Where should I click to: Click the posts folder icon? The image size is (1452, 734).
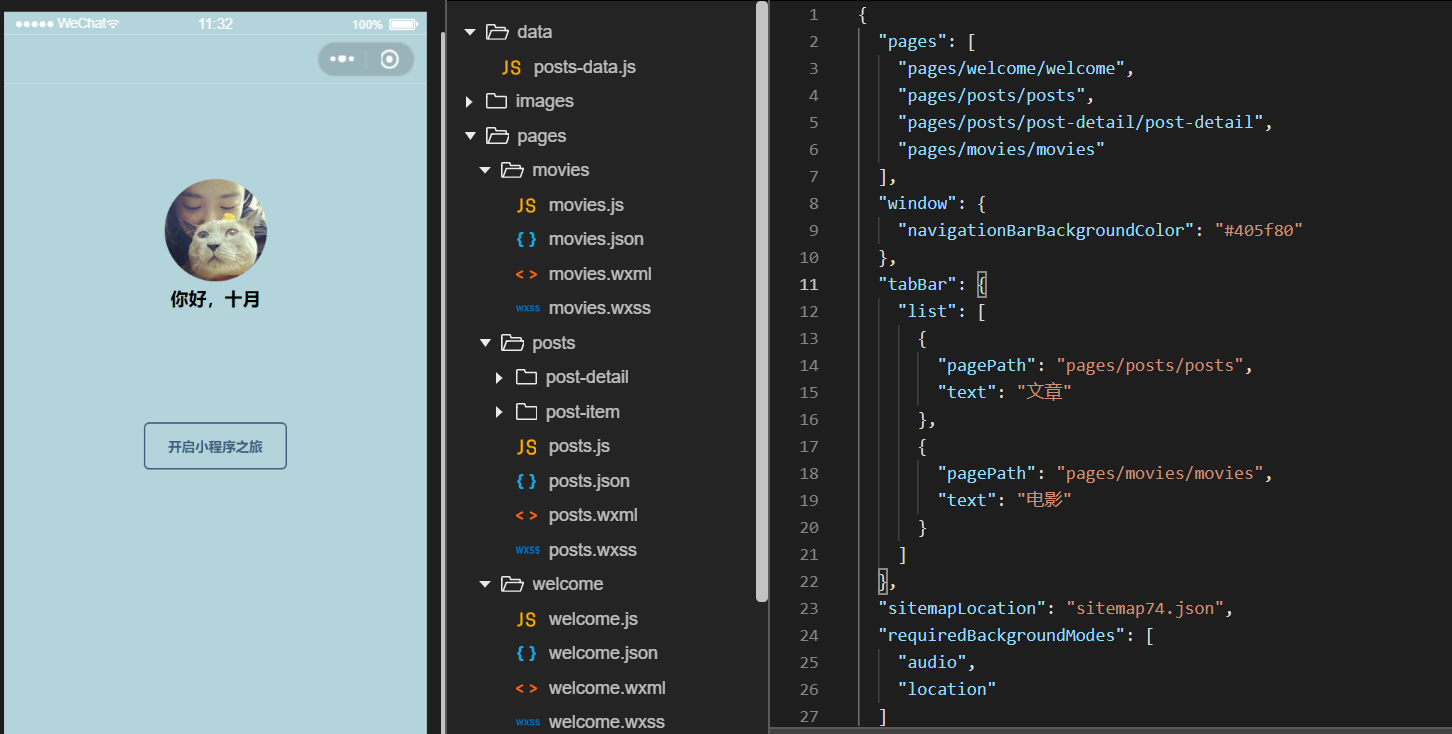[512, 343]
